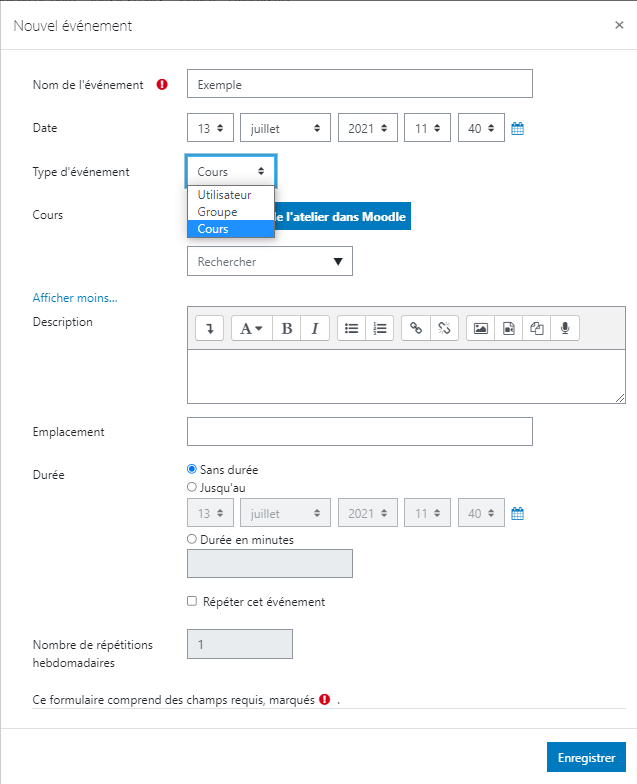Click the Afficher moins... link
The width and height of the screenshot is (637, 784).
pos(75,298)
